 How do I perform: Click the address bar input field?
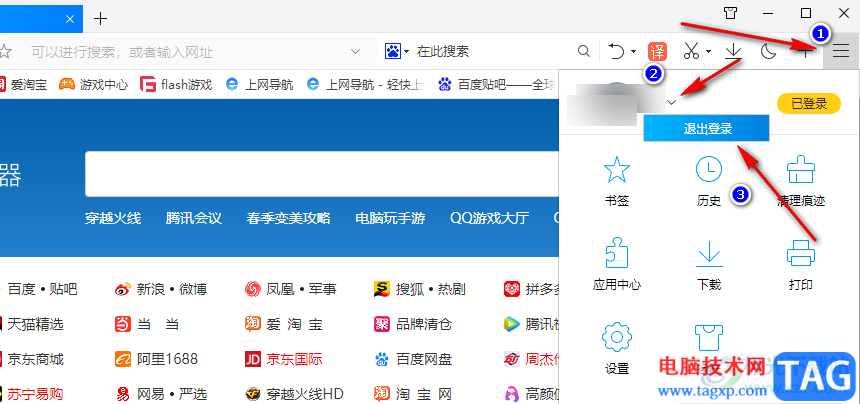pyautogui.click(x=186, y=52)
